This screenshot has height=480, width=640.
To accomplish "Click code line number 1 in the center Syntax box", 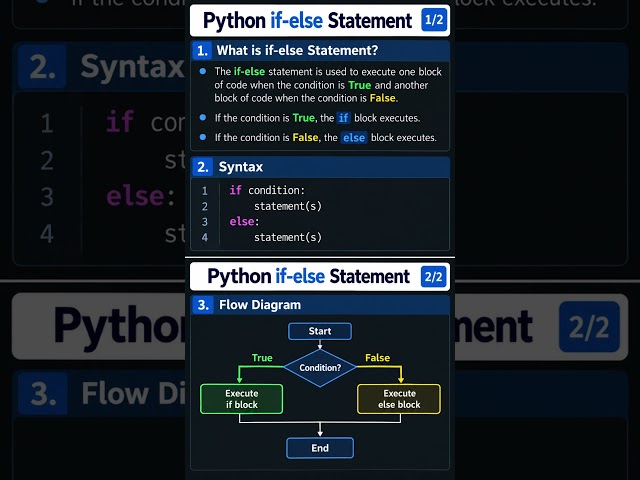I will pyautogui.click(x=204, y=191).
